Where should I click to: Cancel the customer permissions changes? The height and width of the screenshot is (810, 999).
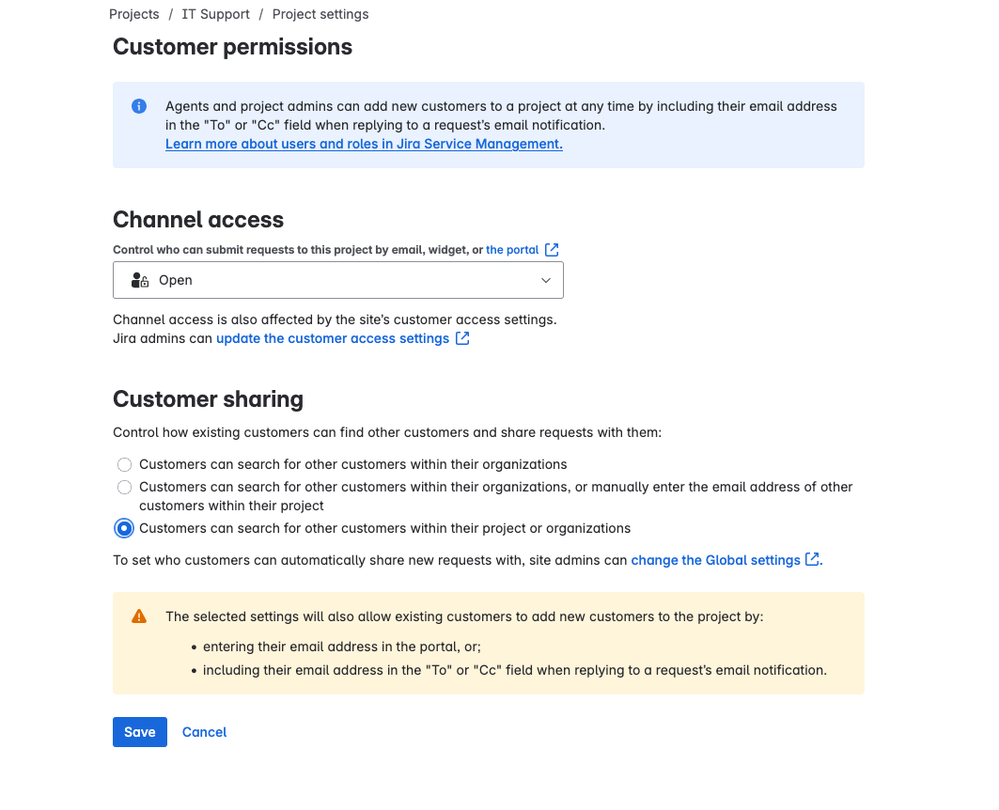pyautogui.click(x=203, y=732)
